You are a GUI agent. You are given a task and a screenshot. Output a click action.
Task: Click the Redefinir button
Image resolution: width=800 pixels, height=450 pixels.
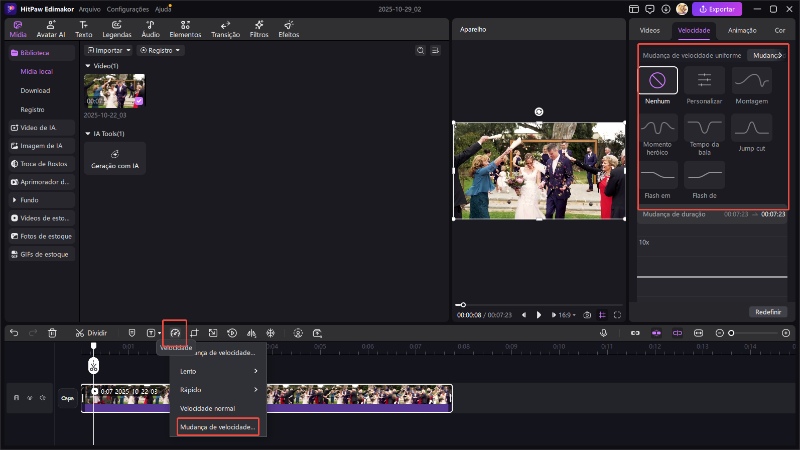click(x=768, y=312)
